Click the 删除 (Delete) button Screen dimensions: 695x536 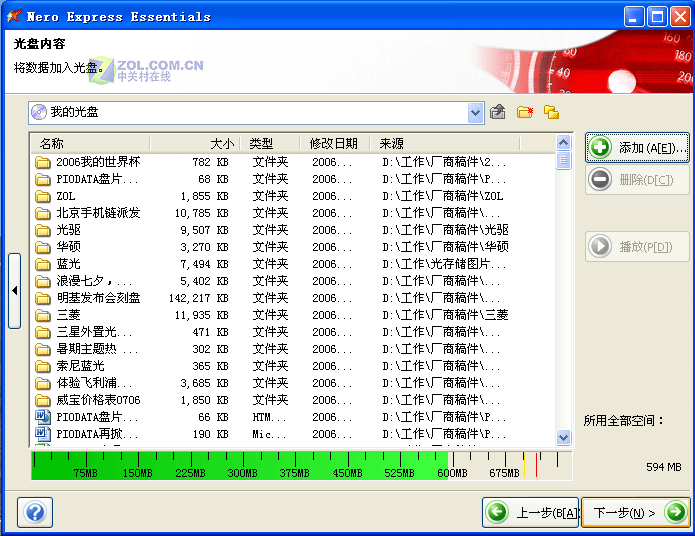click(x=637, y=180)
